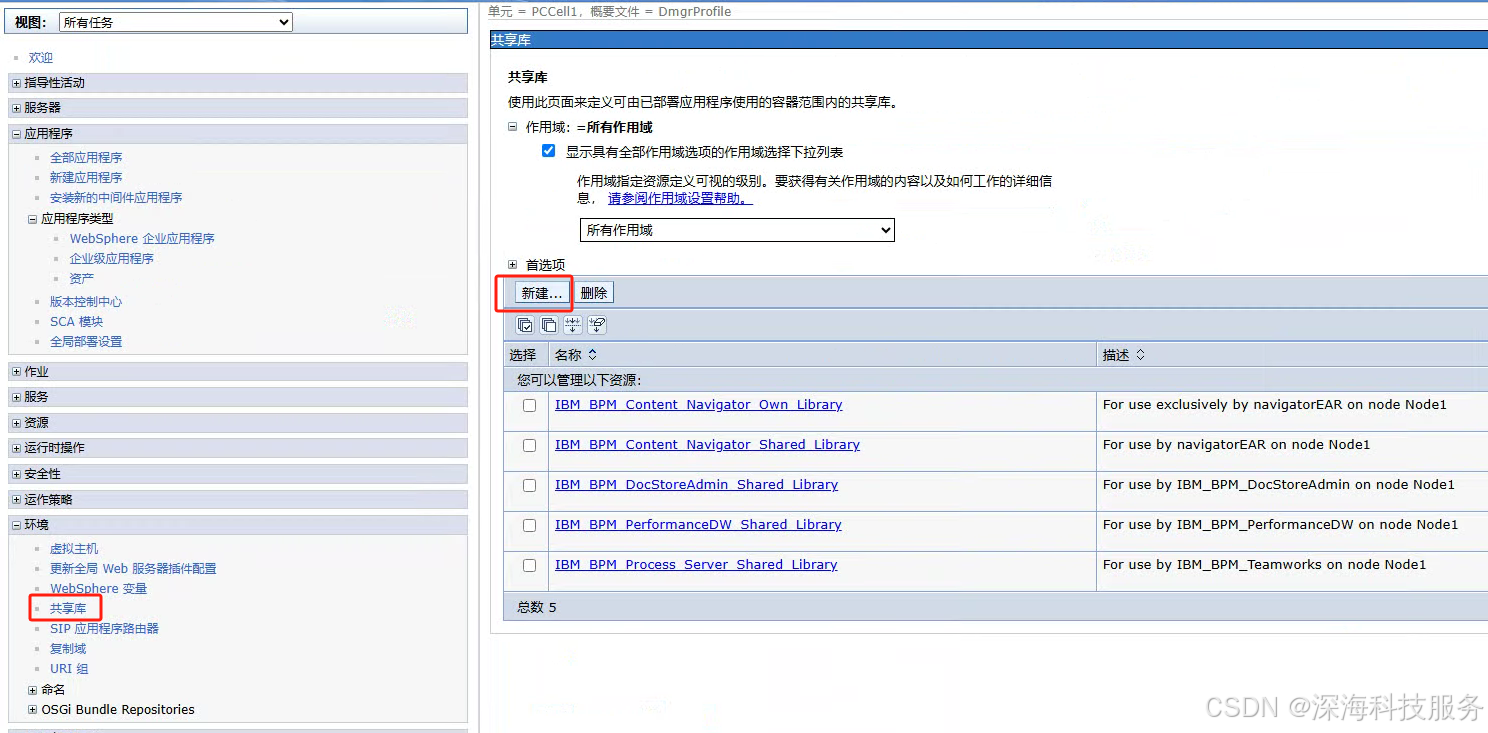Viewport: 1488px width, 733px height.
Task: Click description 'For use by IBM_BPM_Teamworks on node Node1'
Action: click(x=1264, y=565)
